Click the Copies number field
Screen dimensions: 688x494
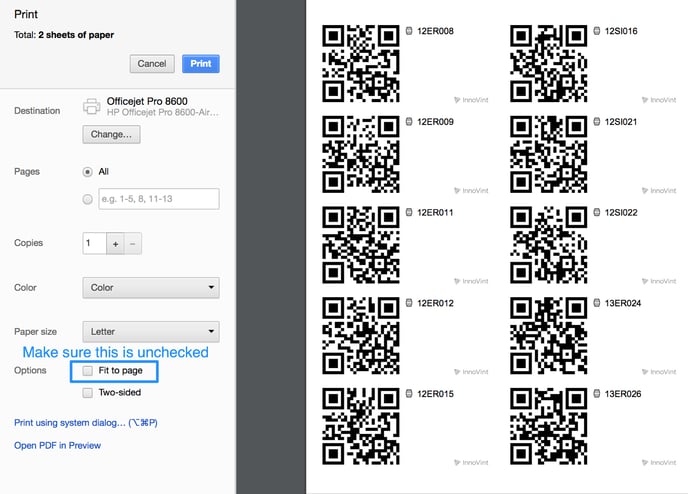pyautogui.click(x=94, y=243)
